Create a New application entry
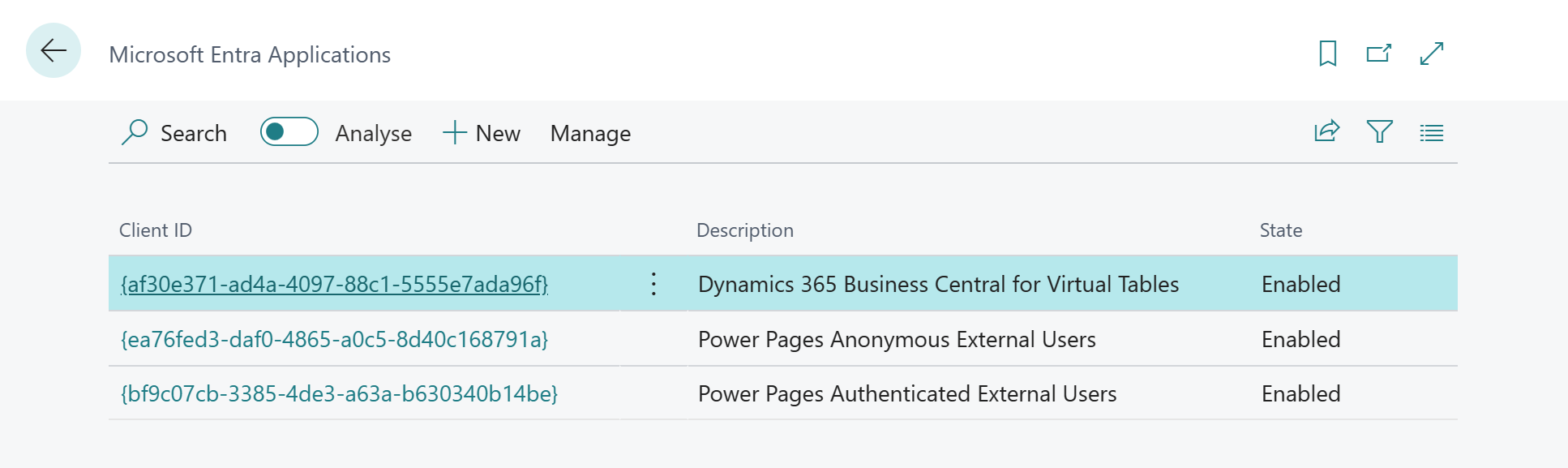Screen dimensions: 1568x468 tap(482, 133)
